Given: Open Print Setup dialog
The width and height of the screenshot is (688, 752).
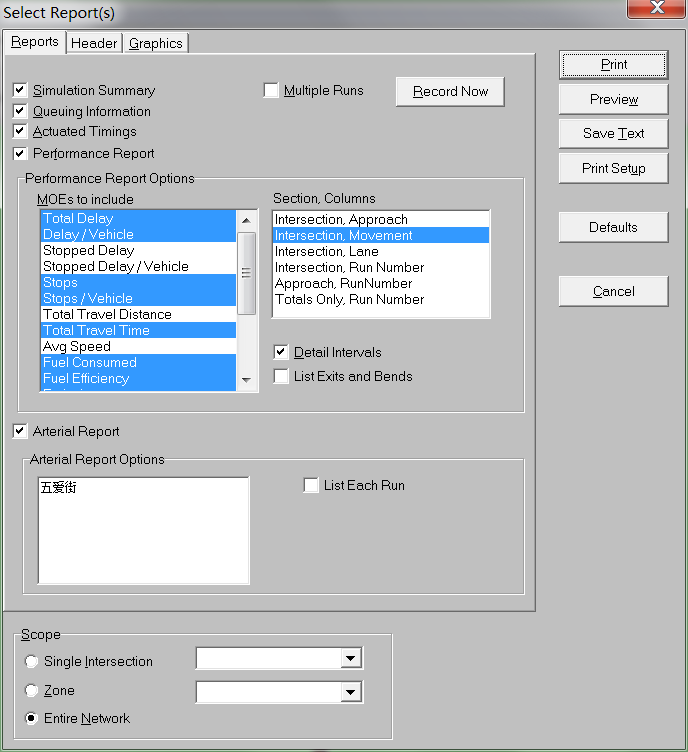Looking at the screenshot, I should 613,168.
